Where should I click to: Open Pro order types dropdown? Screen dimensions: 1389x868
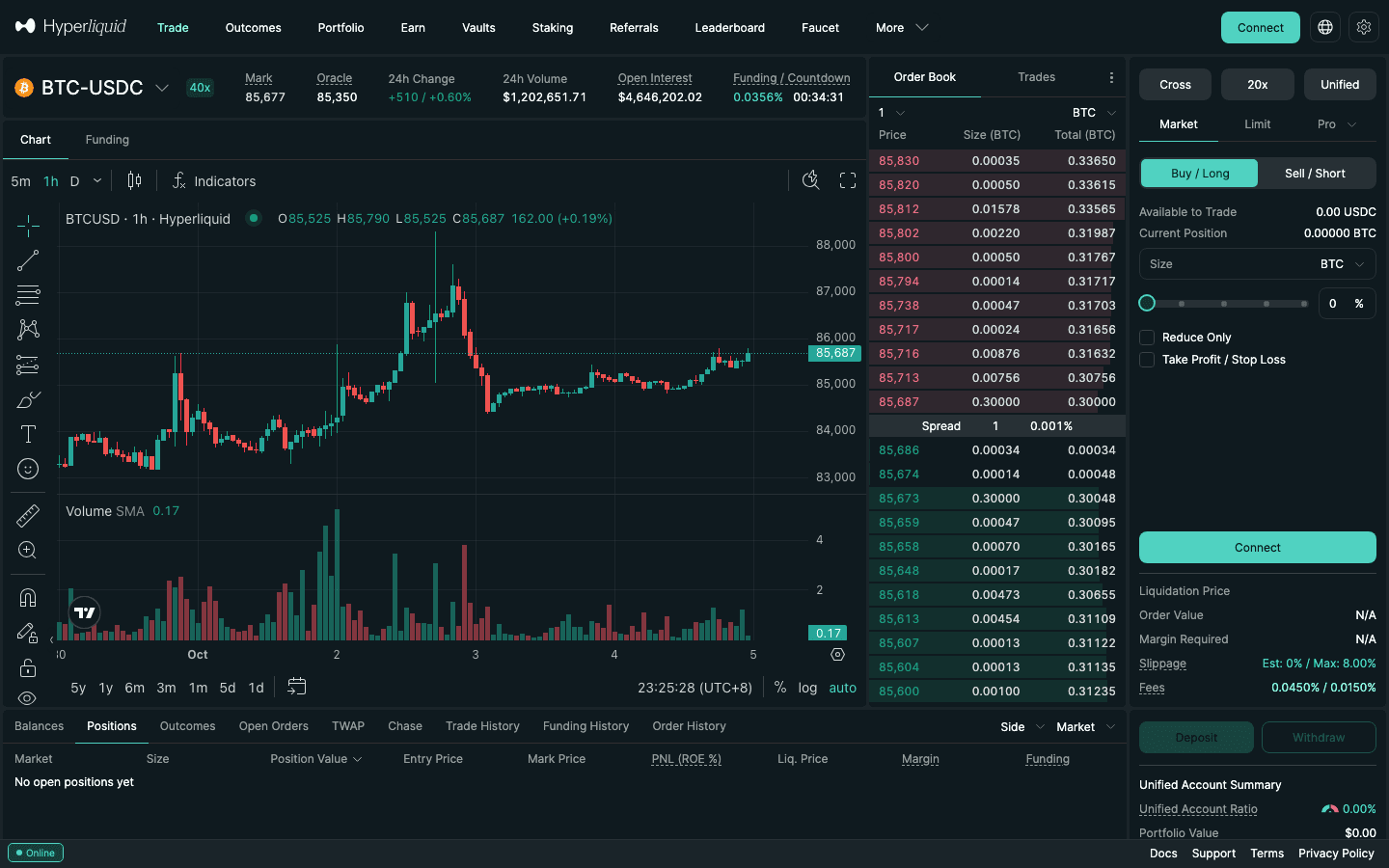coord(1336,124)
